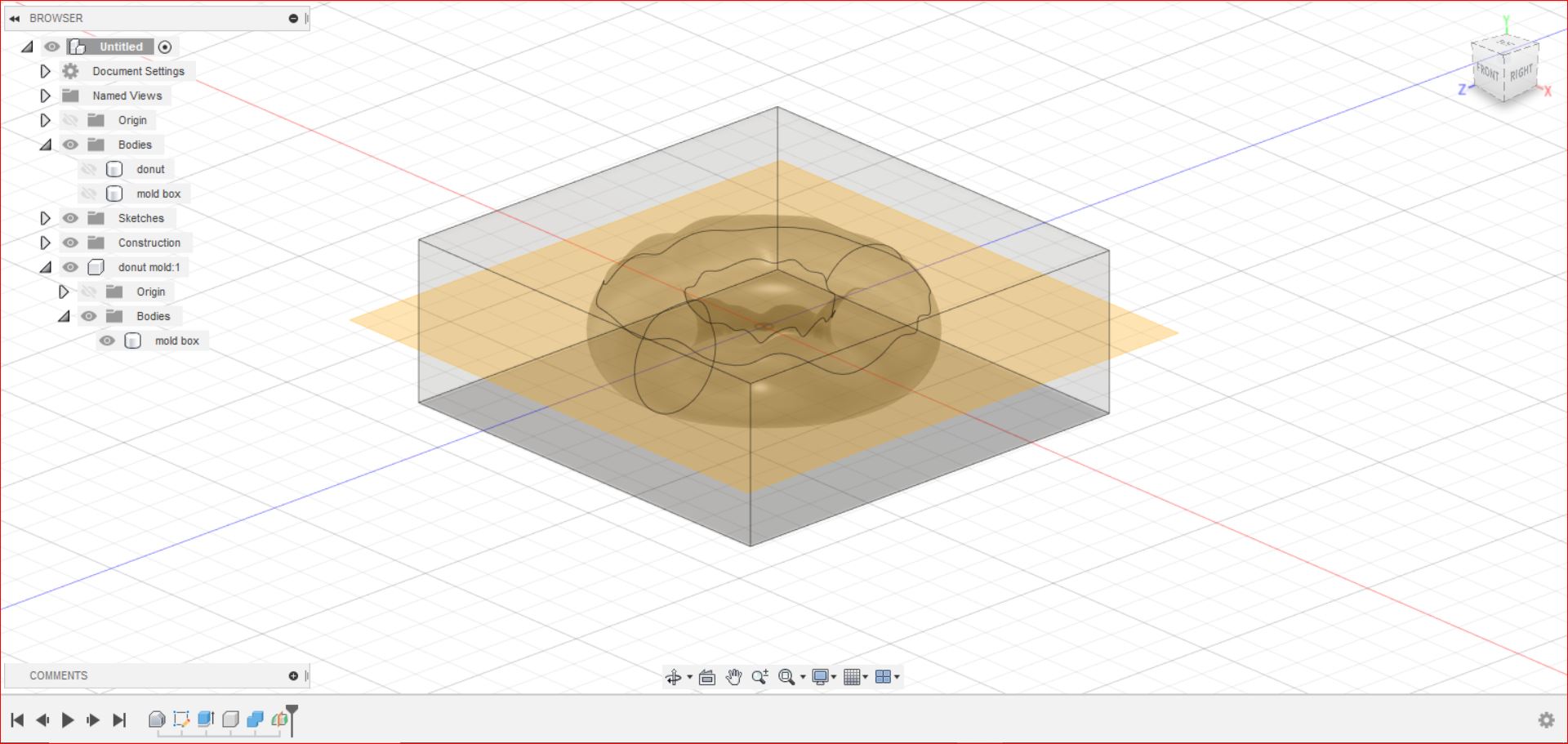1568x744 pixels.
Task: Hide the Sketches folder
Action: pyautogui.click(x=71, y=218)
